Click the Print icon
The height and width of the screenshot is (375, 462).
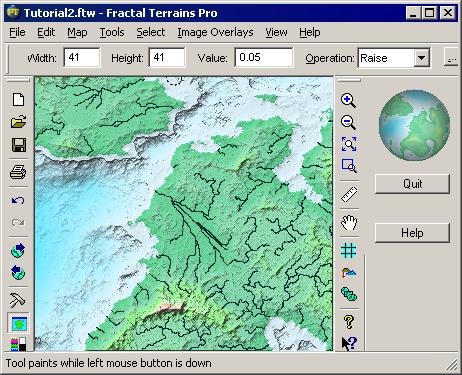[18, 172]
